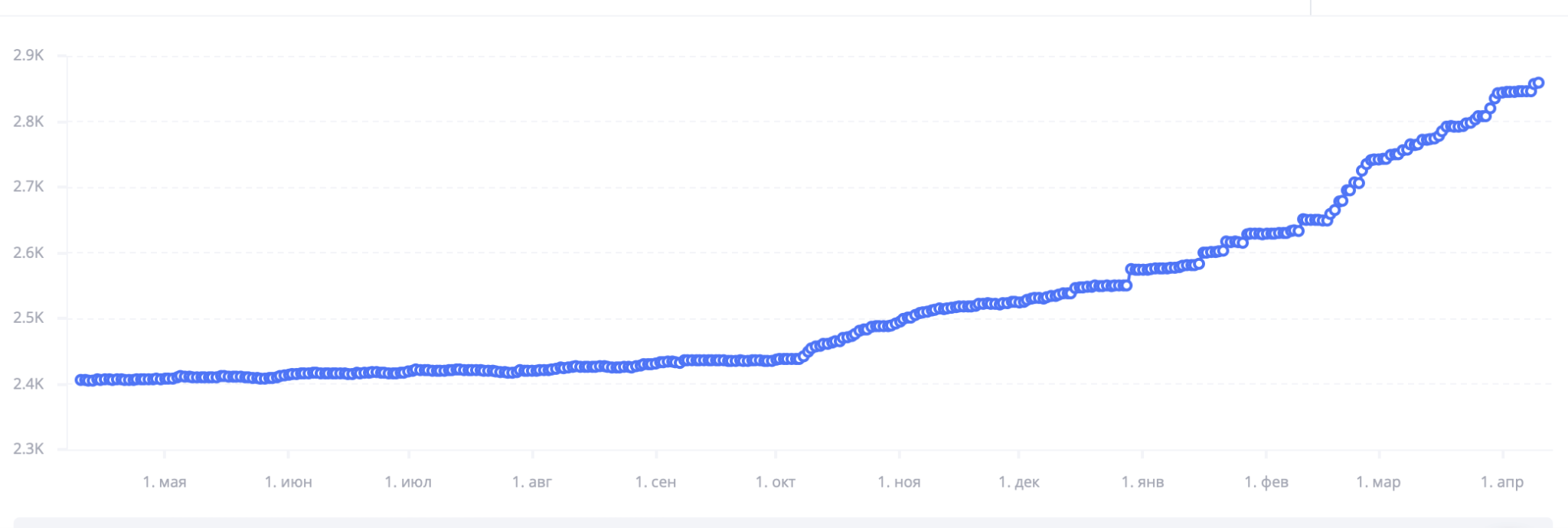Viewport: 1568px width, 528px height.
Task: Click the '1. ноя' x-axis label
Action: (x=900, y=482)
